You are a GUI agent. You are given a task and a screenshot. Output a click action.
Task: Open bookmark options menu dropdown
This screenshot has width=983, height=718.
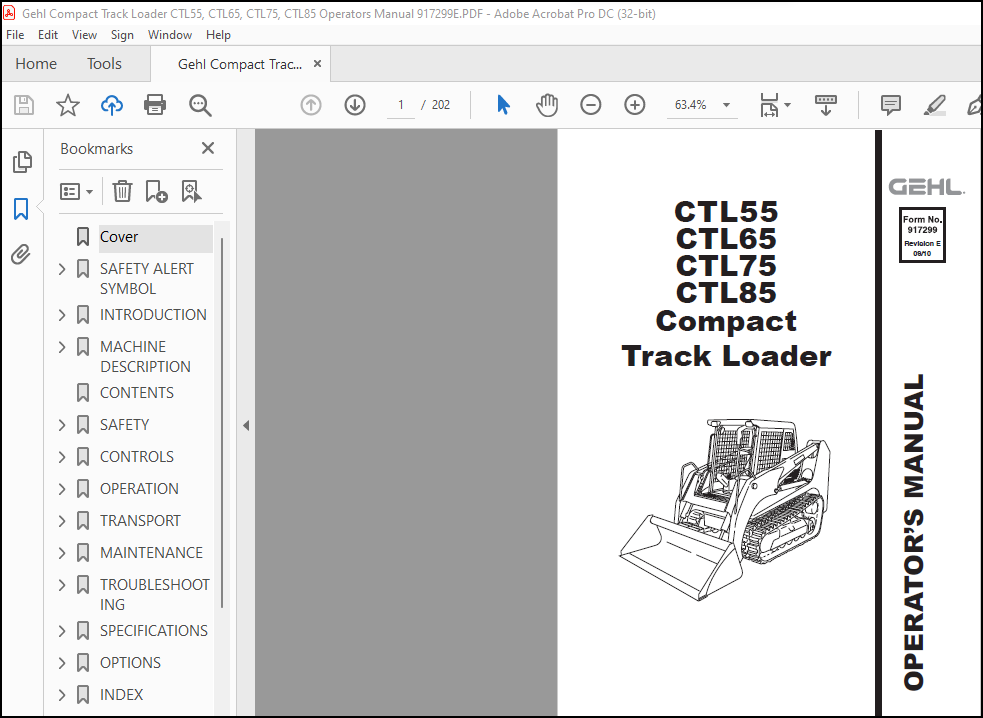76,191
